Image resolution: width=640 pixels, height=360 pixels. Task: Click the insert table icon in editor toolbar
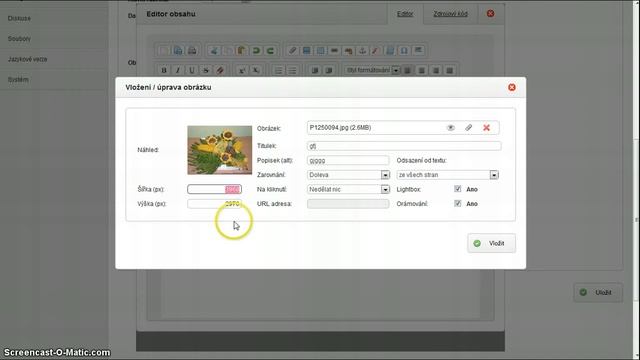click(x=320, y=51)
